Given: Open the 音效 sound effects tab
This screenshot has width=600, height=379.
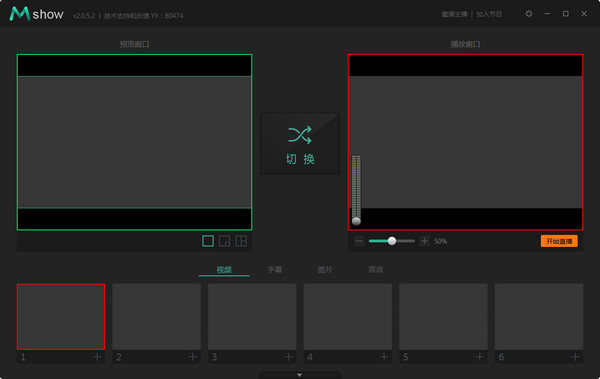Looking at the screenshot, I should [x=376, y=270].
